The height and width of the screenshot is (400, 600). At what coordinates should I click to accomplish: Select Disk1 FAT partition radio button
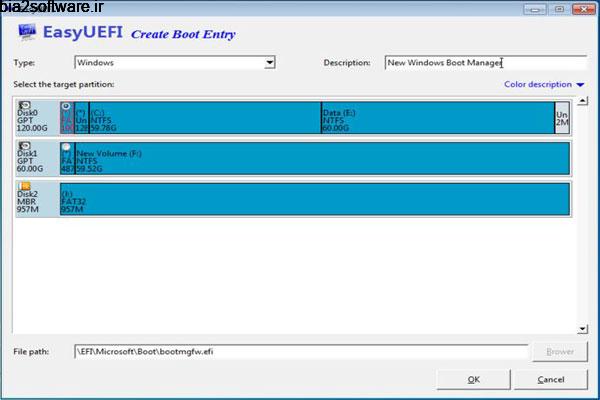66,147
